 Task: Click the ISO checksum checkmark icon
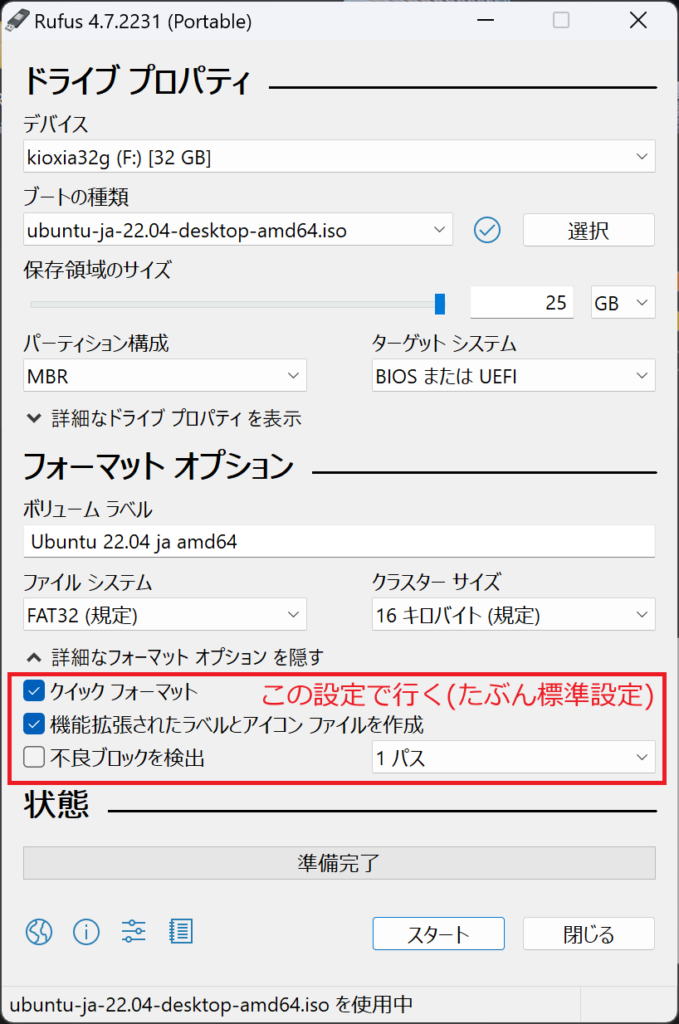(x=487, y=230)
